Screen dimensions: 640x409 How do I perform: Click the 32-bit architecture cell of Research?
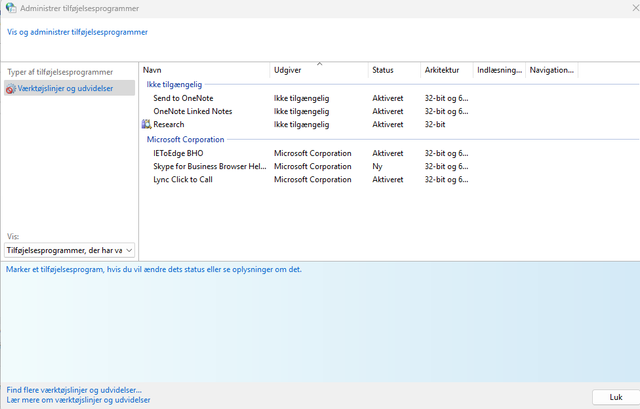(435, 124)
